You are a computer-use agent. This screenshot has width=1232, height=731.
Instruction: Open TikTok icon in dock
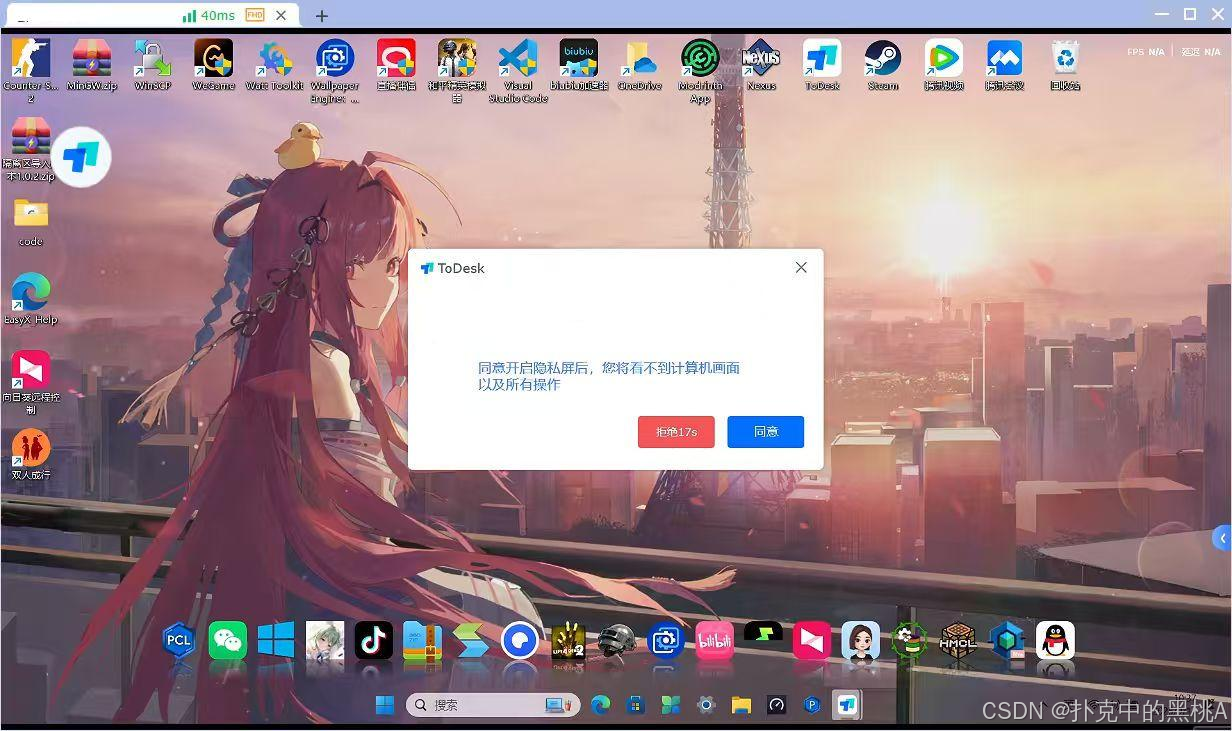pos(374,640)
